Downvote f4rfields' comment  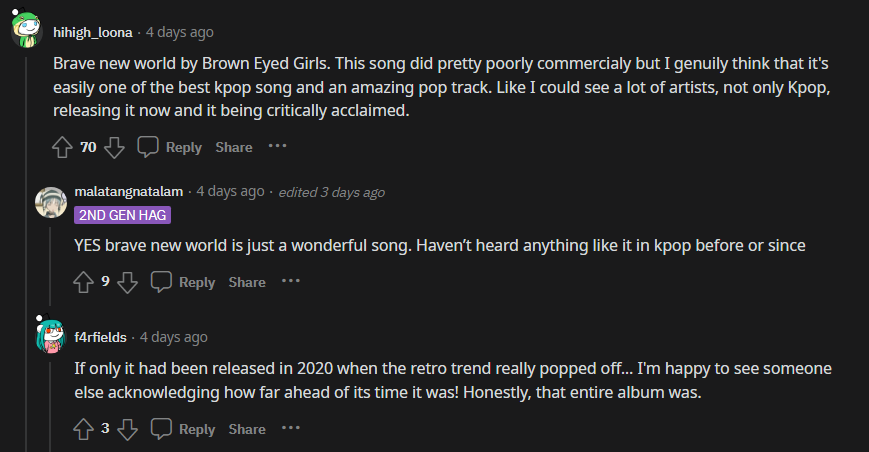[x=127, y=429]
